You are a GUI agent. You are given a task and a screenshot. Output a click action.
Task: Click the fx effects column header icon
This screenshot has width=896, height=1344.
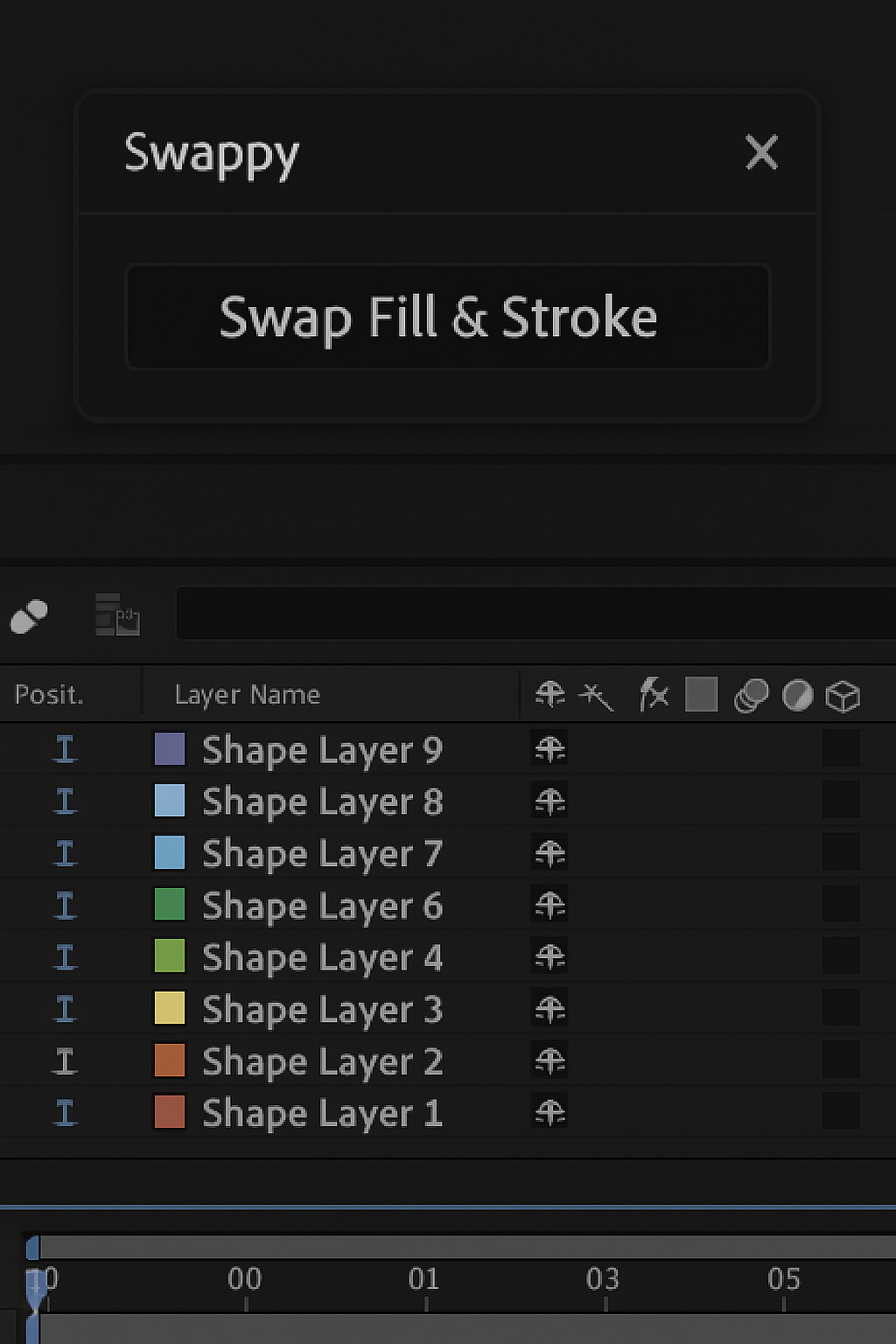[654, 695]
